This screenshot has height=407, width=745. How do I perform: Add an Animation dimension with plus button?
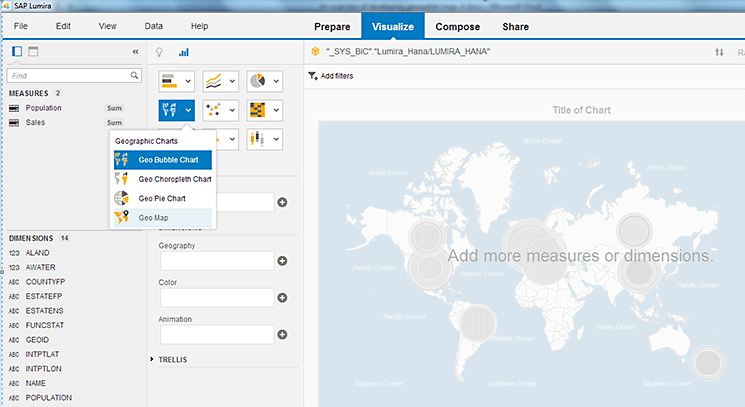282,334
